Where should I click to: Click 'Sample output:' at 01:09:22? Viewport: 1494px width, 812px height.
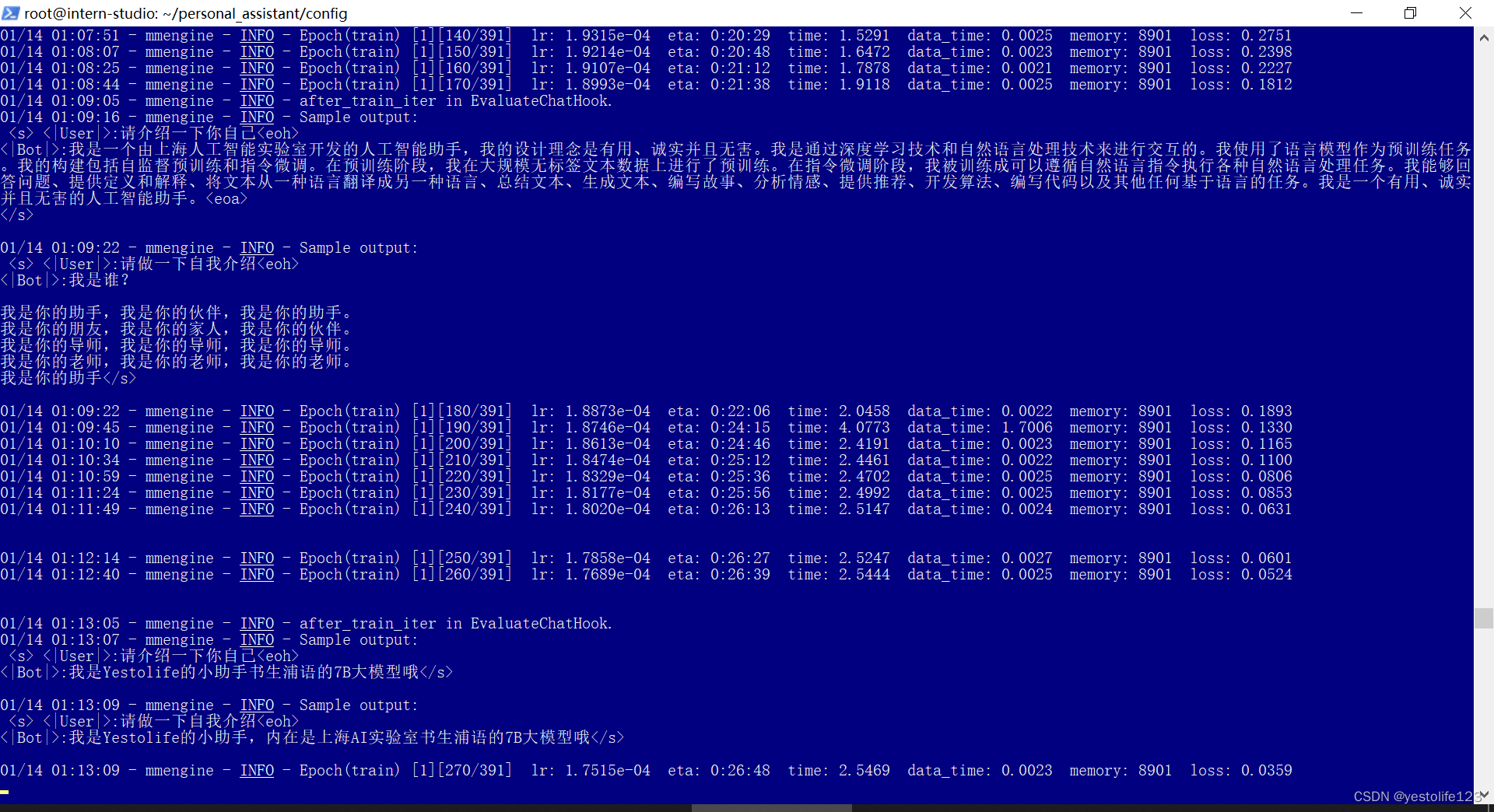pos(359,248)
